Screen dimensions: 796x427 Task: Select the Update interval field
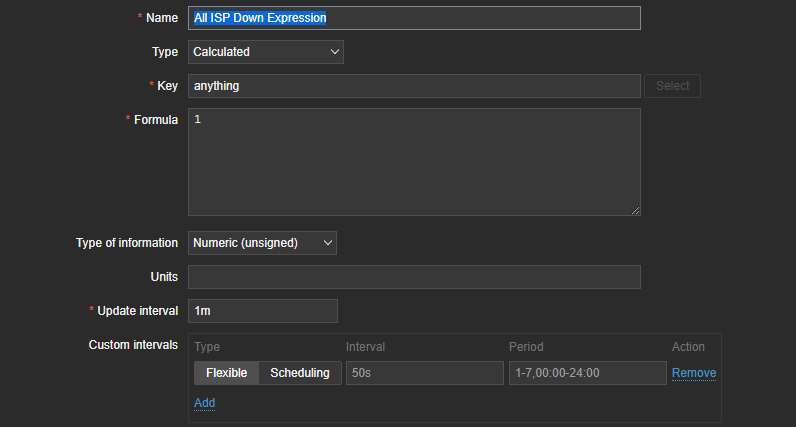(x=262, y=311)
